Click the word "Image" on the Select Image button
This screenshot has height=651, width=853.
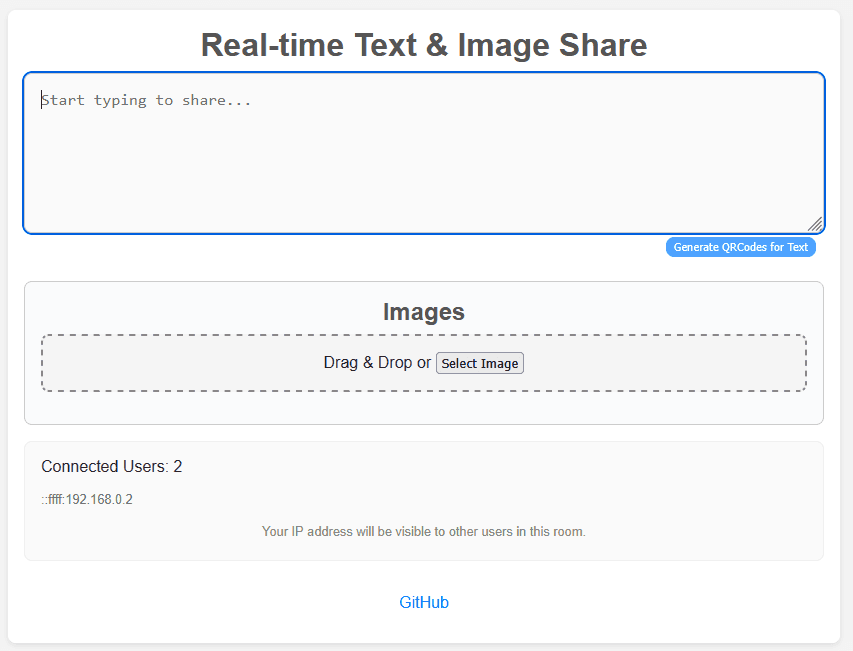pos(500,363)
